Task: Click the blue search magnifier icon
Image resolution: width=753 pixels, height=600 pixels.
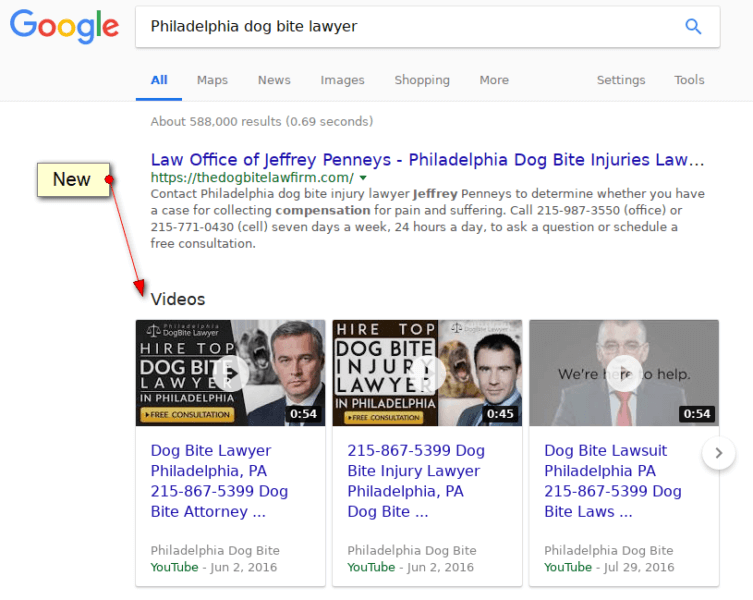Action: click(x=693, y=26)
